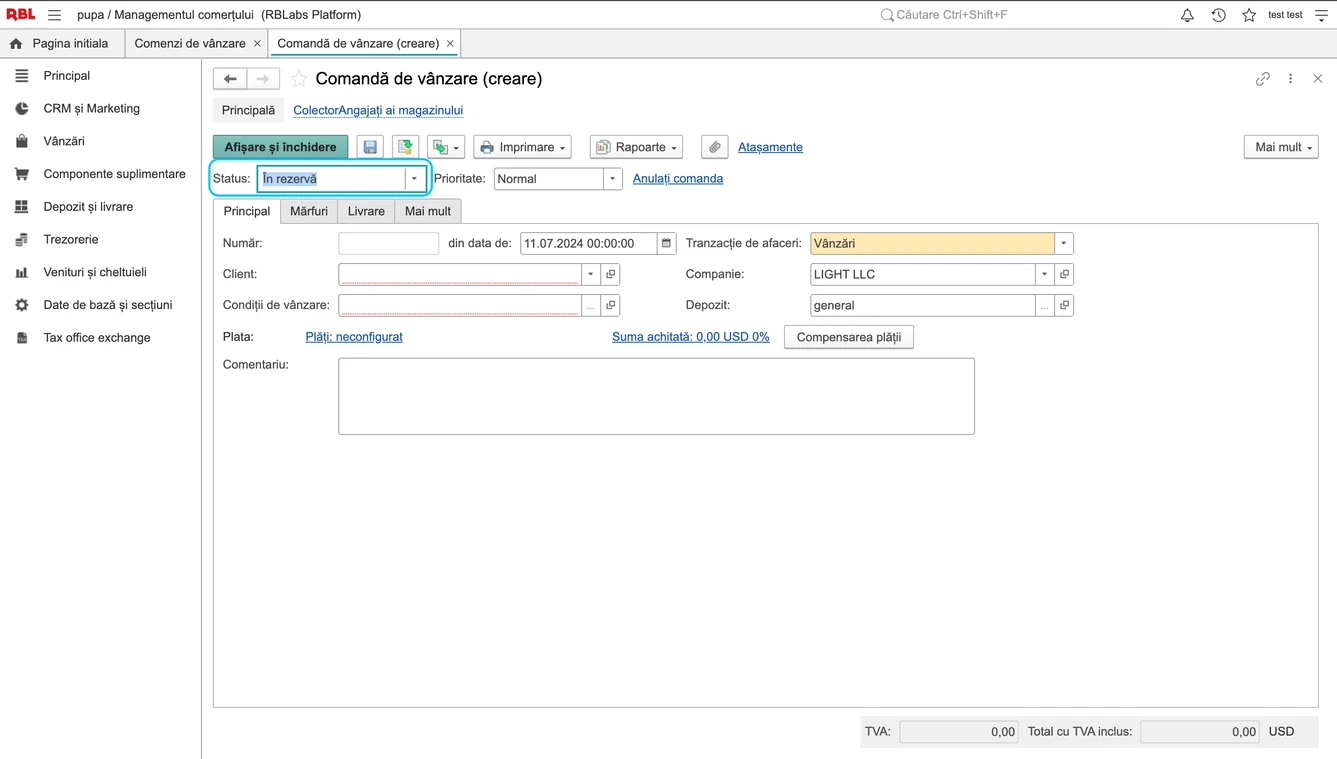This screenshot has height=759, width=1337.
Task: Switch to Mai mult form tab
Action: (x=428, y=211)
